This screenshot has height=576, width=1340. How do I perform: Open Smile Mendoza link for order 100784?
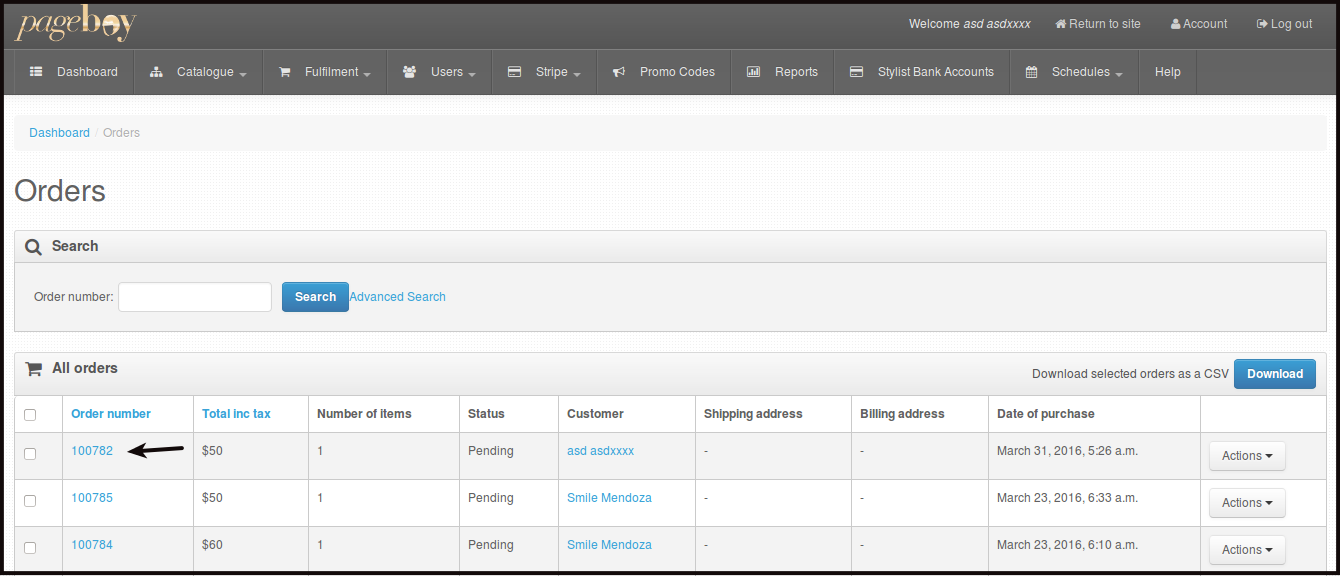tap(609, 545)
